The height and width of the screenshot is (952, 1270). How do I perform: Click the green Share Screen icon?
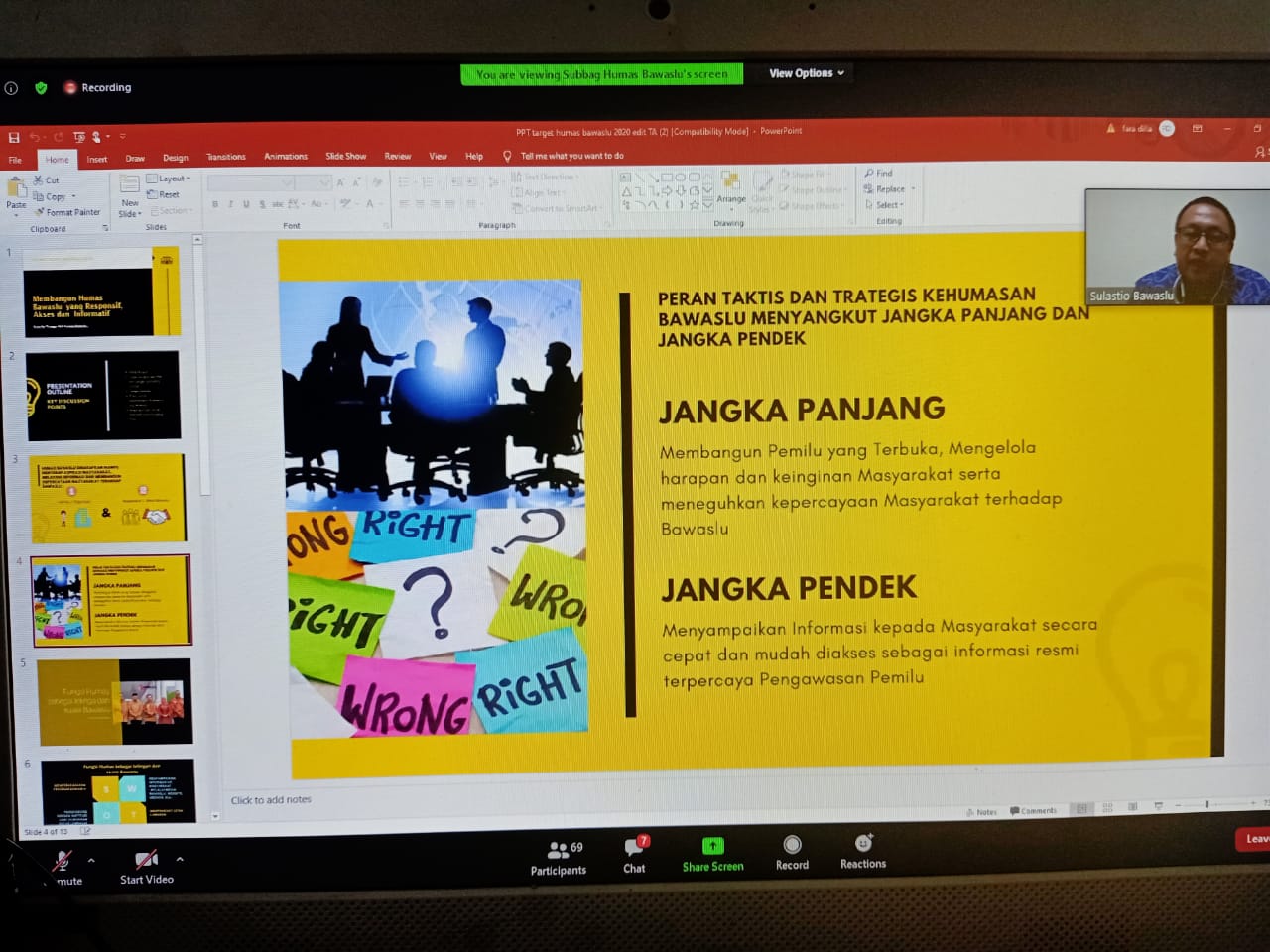[x=712, y=846]
